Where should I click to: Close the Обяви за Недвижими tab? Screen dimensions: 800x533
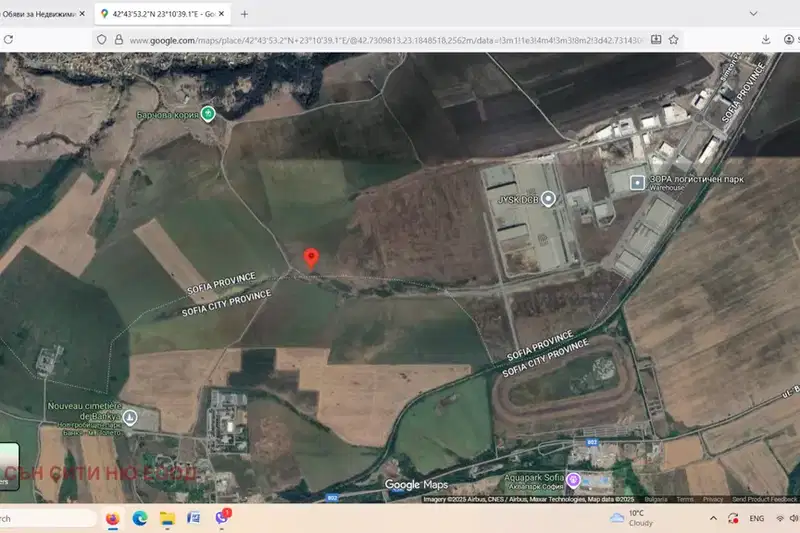pyautogui.click(x=82, y=14)
